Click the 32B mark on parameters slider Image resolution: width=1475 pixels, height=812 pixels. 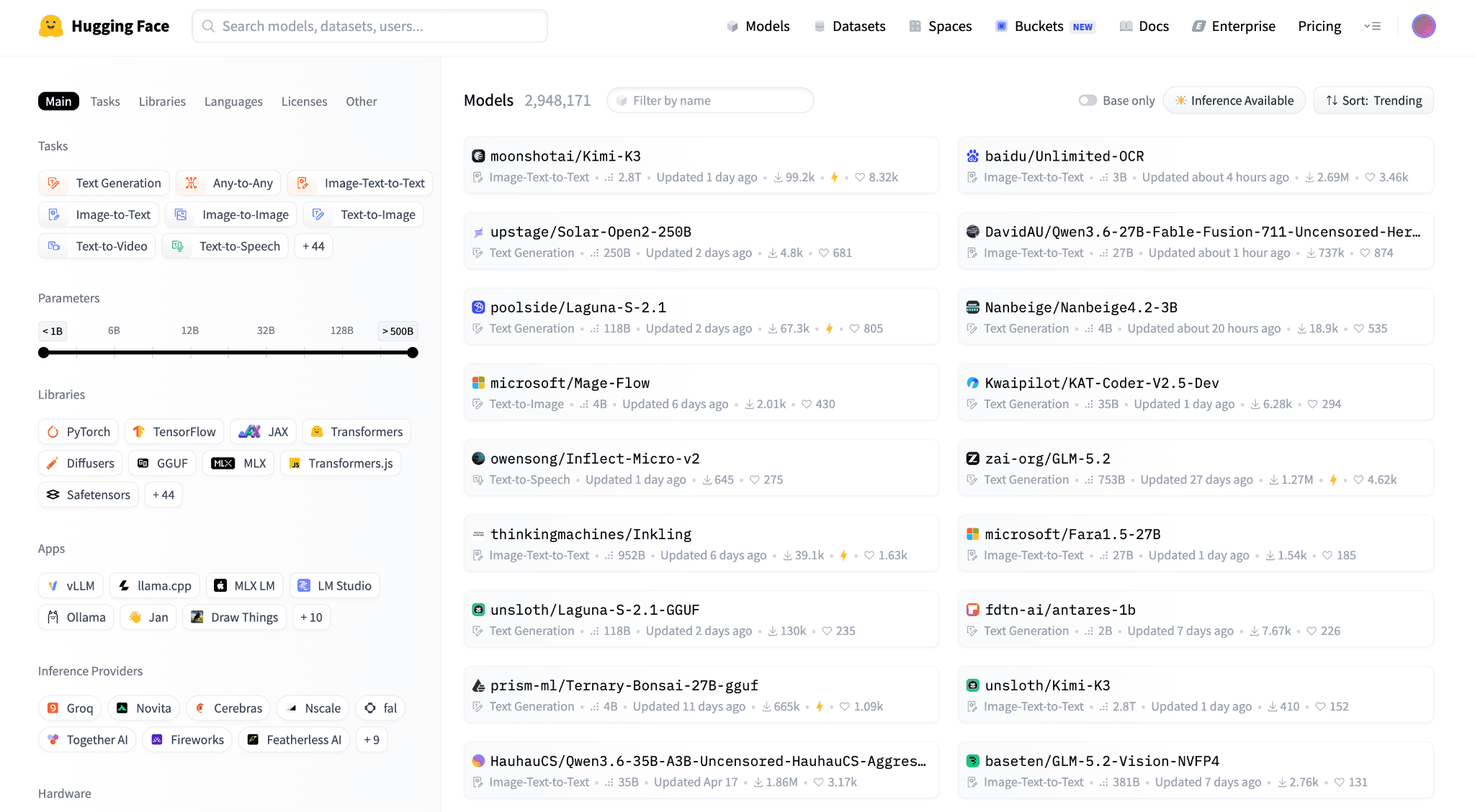(x=266, y=330)
